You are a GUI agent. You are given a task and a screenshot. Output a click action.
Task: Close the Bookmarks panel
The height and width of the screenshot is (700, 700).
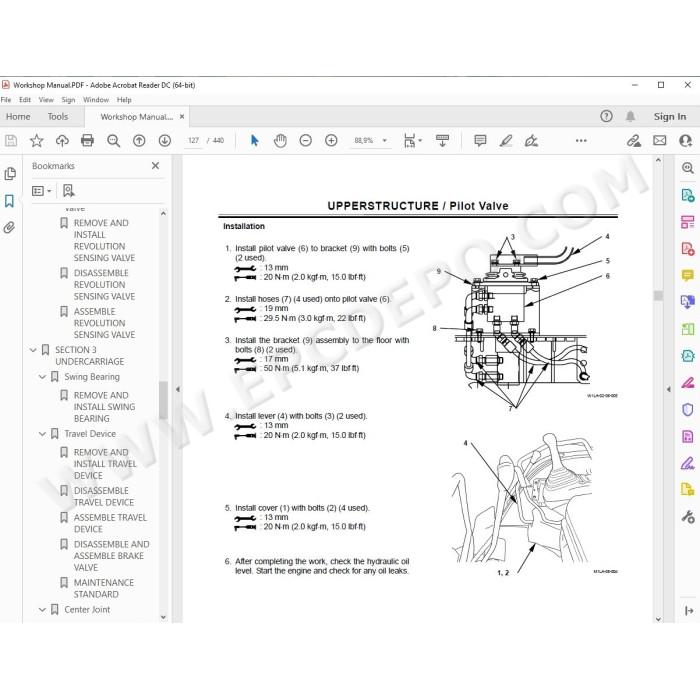(x=155, y=166)
